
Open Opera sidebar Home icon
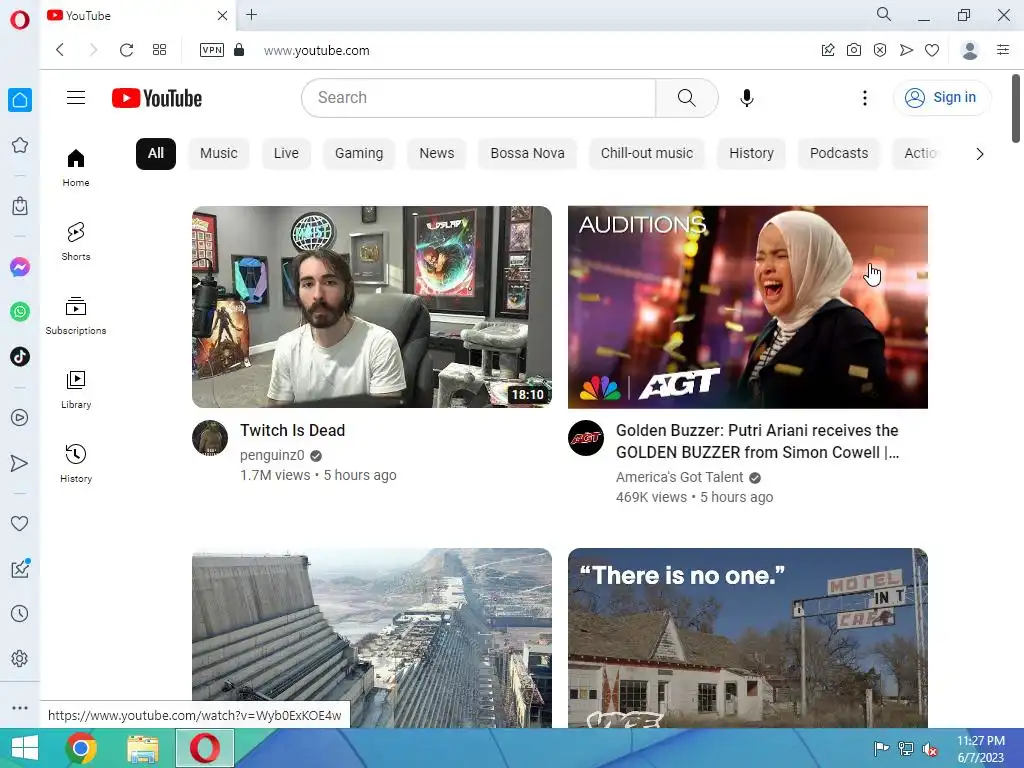(20, 100)
